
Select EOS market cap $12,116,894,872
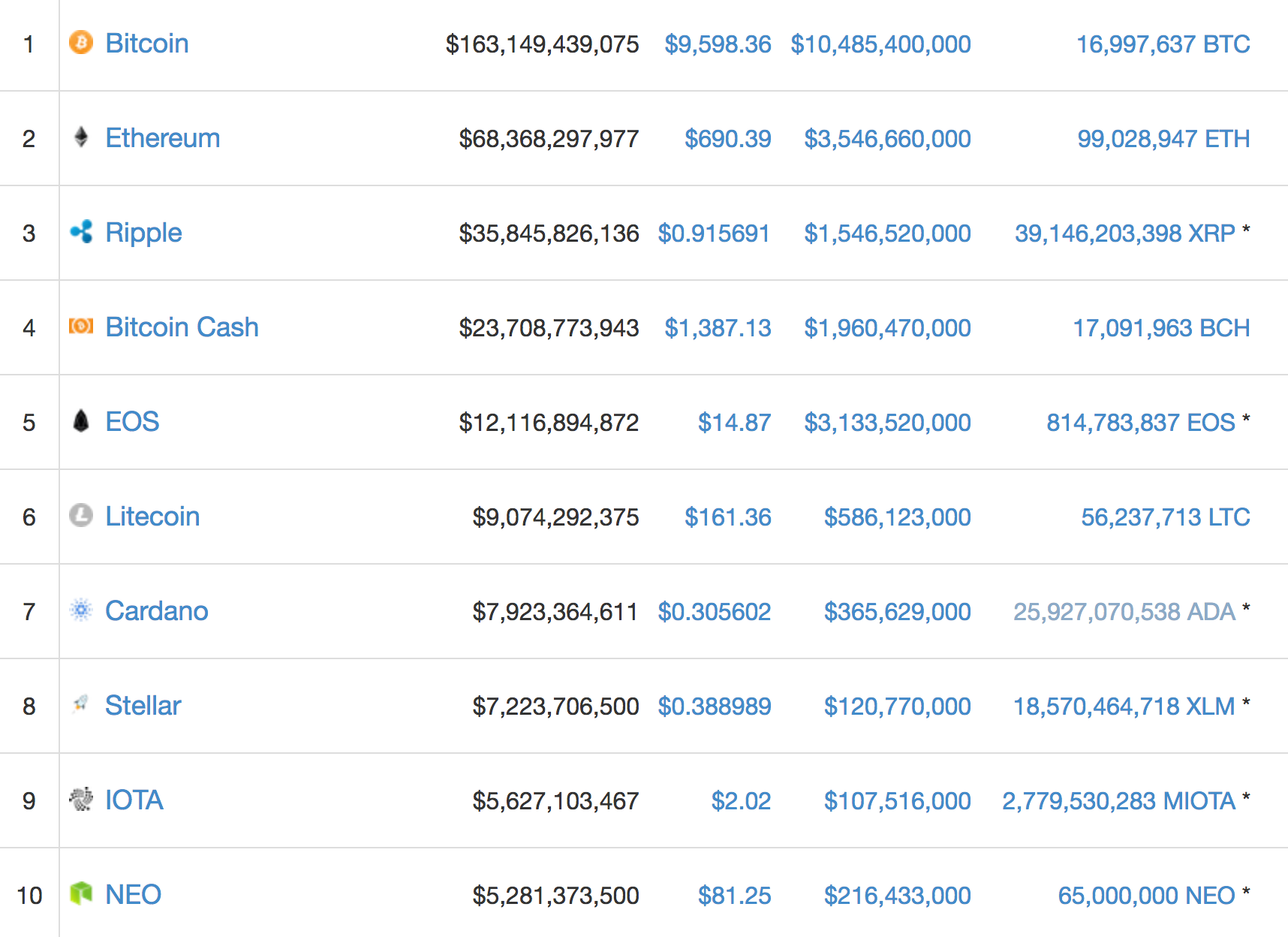[549, 423]
